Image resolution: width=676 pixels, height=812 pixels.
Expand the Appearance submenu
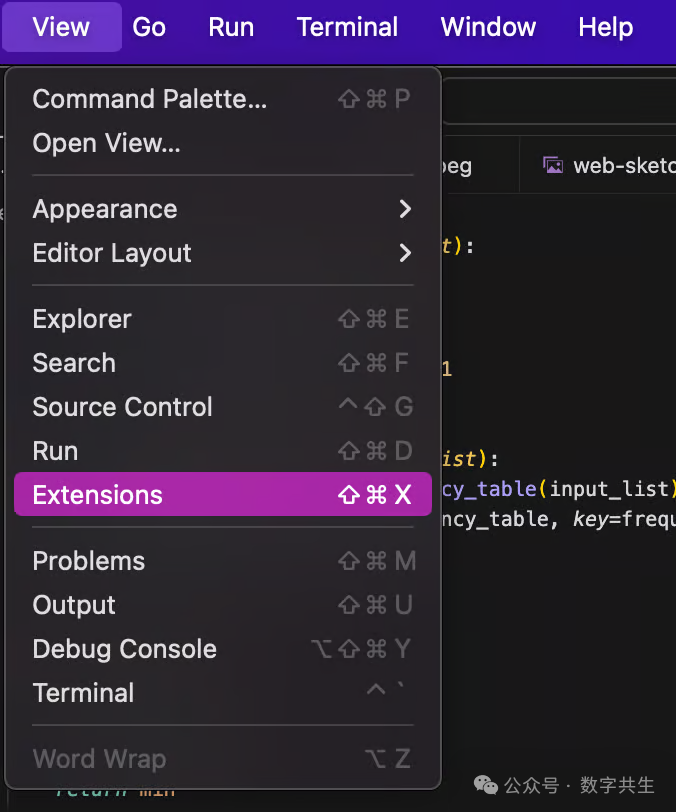coord(105,209)
